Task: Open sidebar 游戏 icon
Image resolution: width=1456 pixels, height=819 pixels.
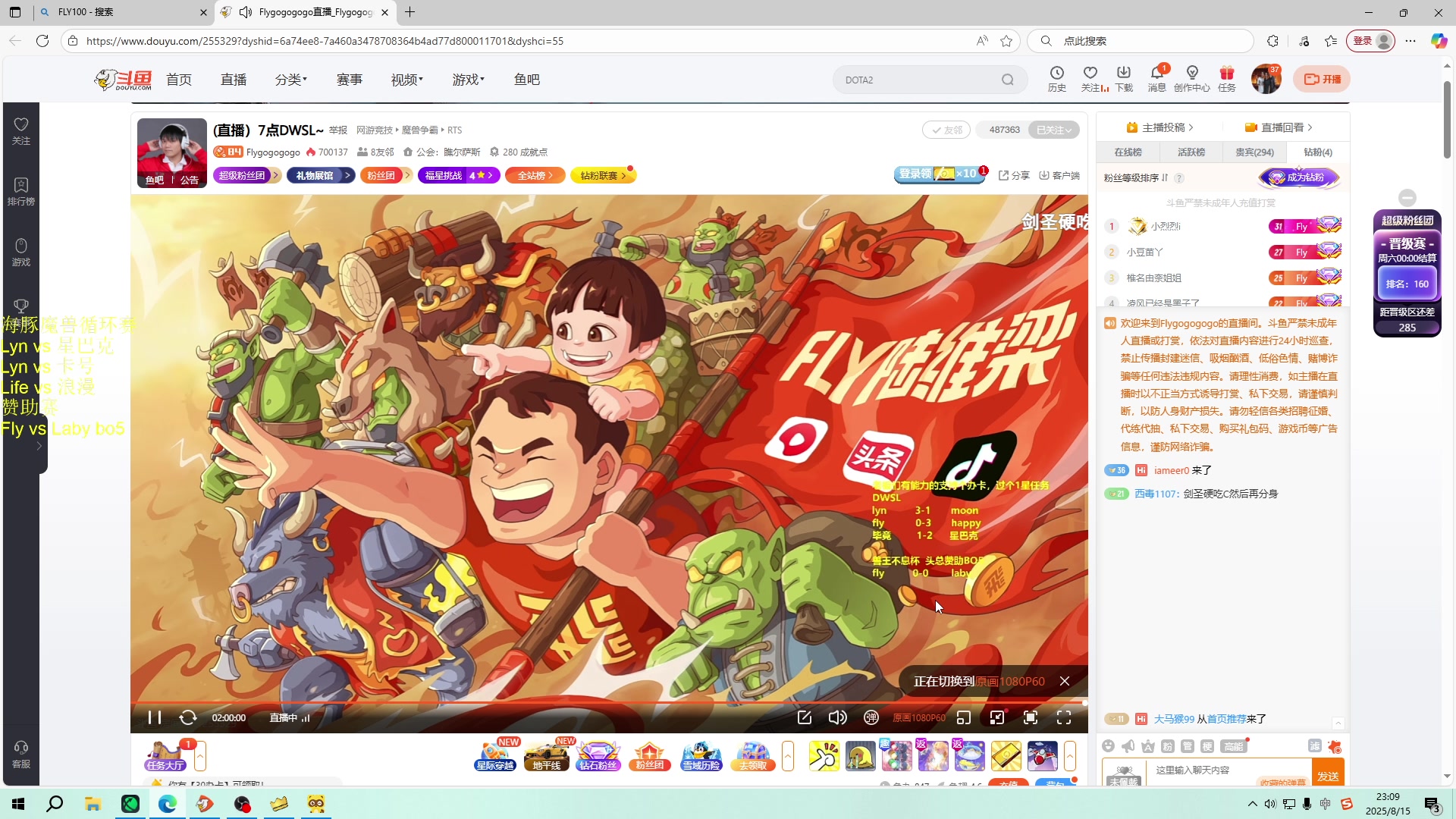Action: [21, 252]
